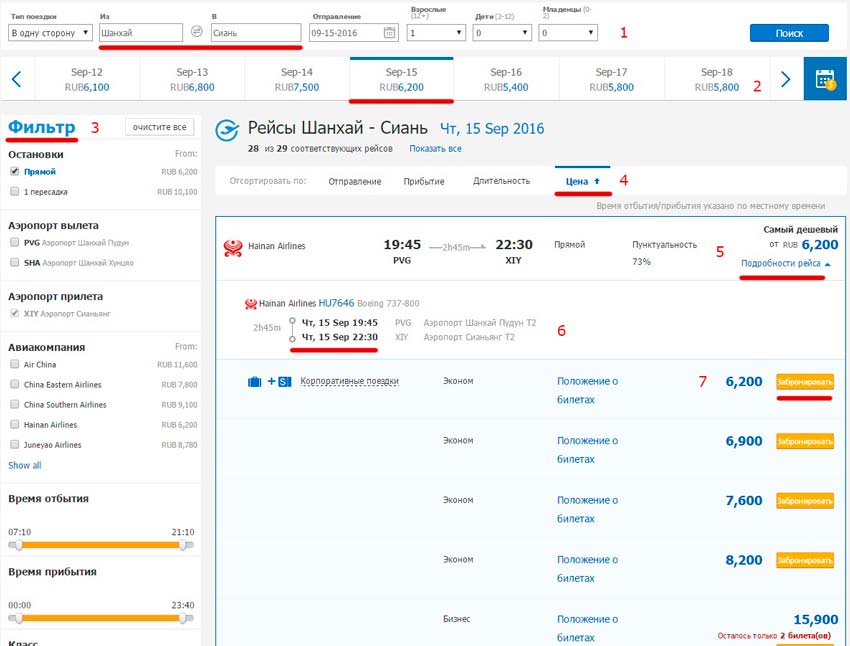Screen dimensions: 850x646
Task: Open the Взрослые adults count dropdown
Action: 437,33
